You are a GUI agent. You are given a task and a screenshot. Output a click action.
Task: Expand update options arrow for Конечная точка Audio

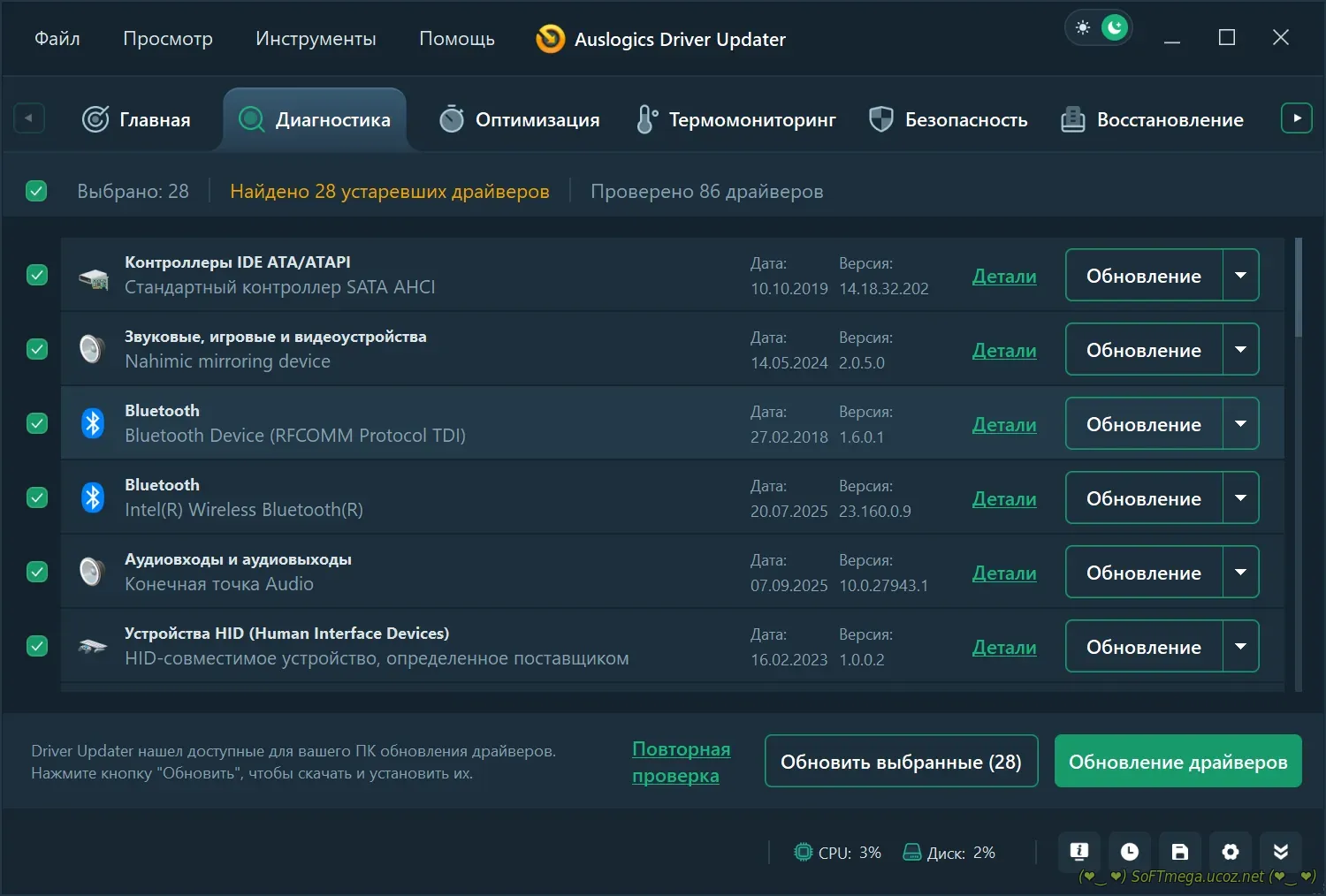coord(1240,573)
